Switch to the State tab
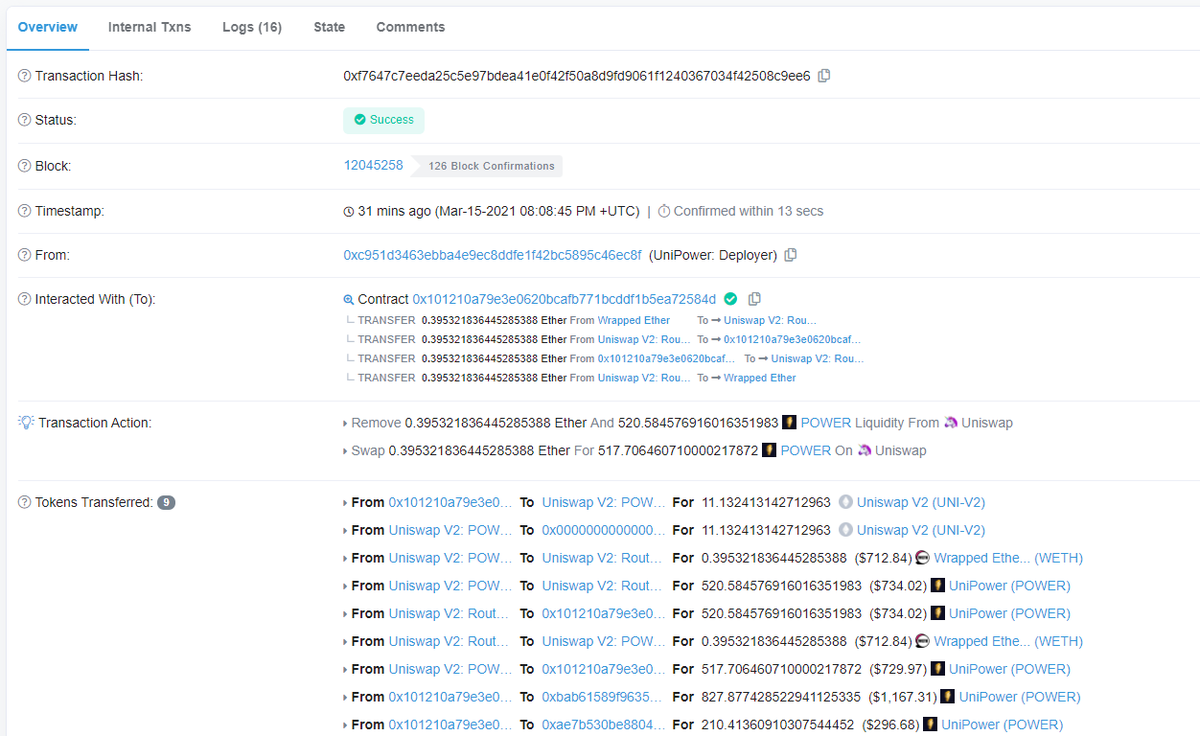This screenshot has width=1200, height=736. (329, 27)
